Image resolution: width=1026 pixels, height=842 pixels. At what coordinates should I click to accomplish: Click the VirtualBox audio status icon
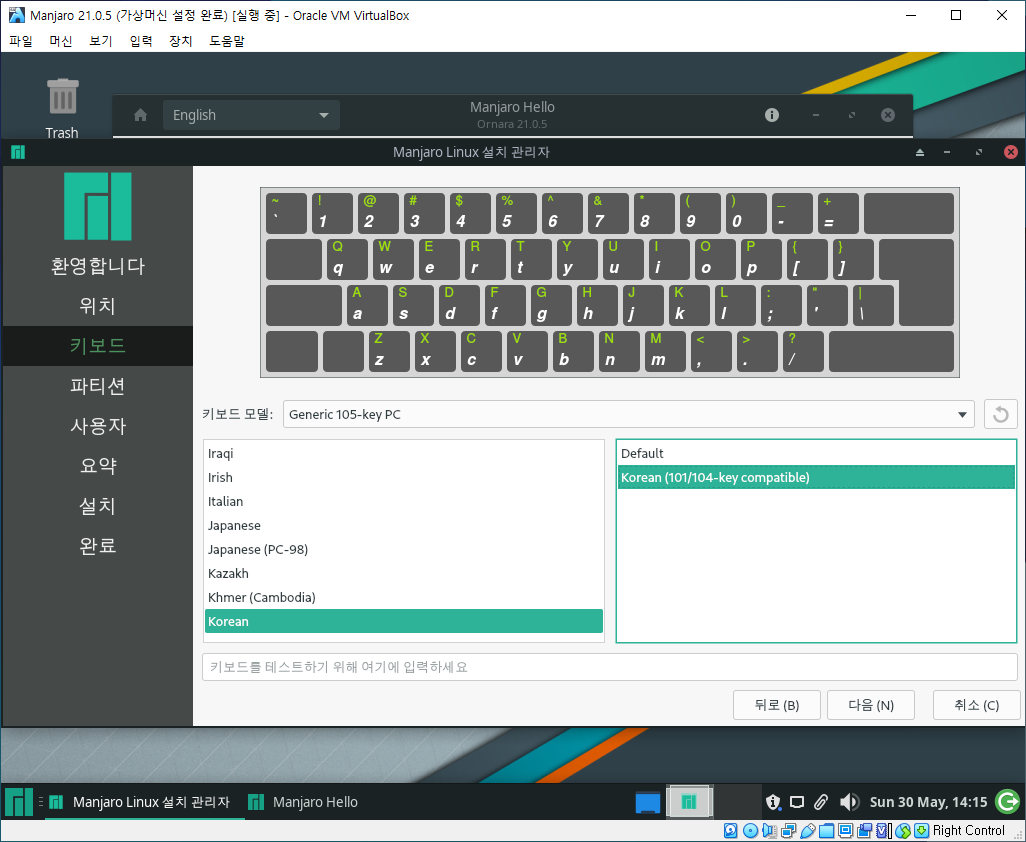[769, 831]
